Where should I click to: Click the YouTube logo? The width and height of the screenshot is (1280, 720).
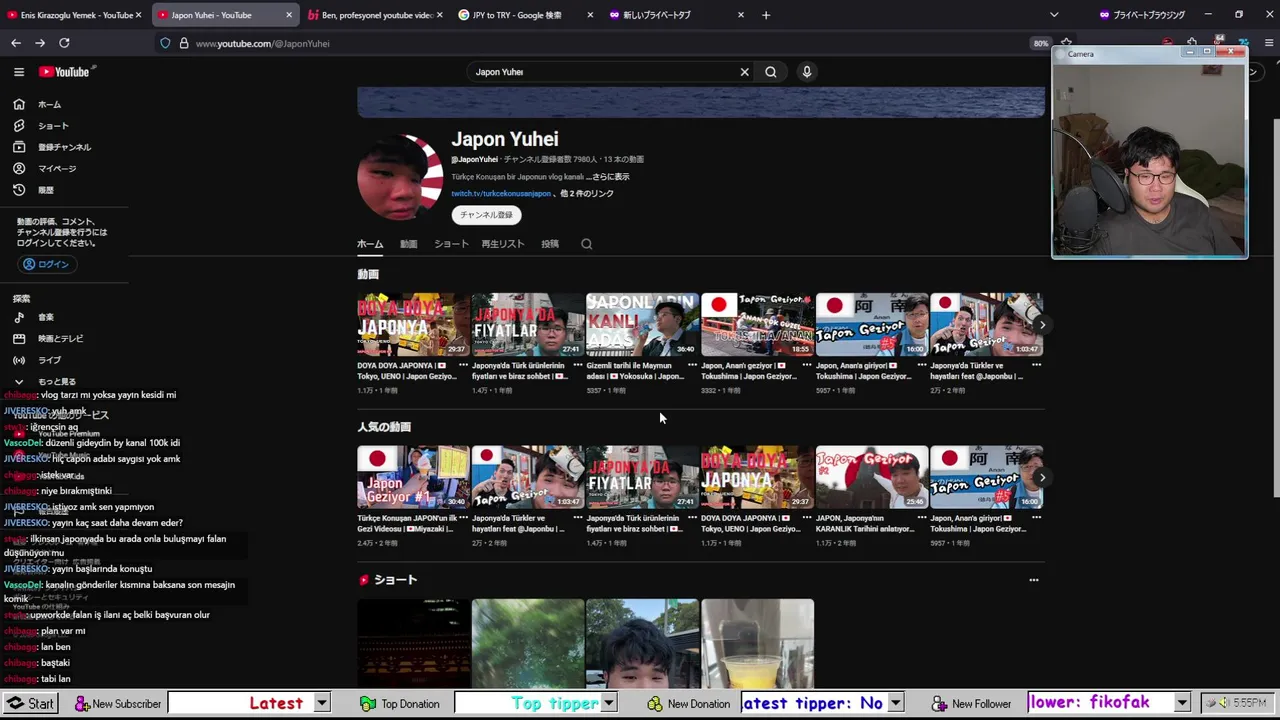click(x=65, y=72)
